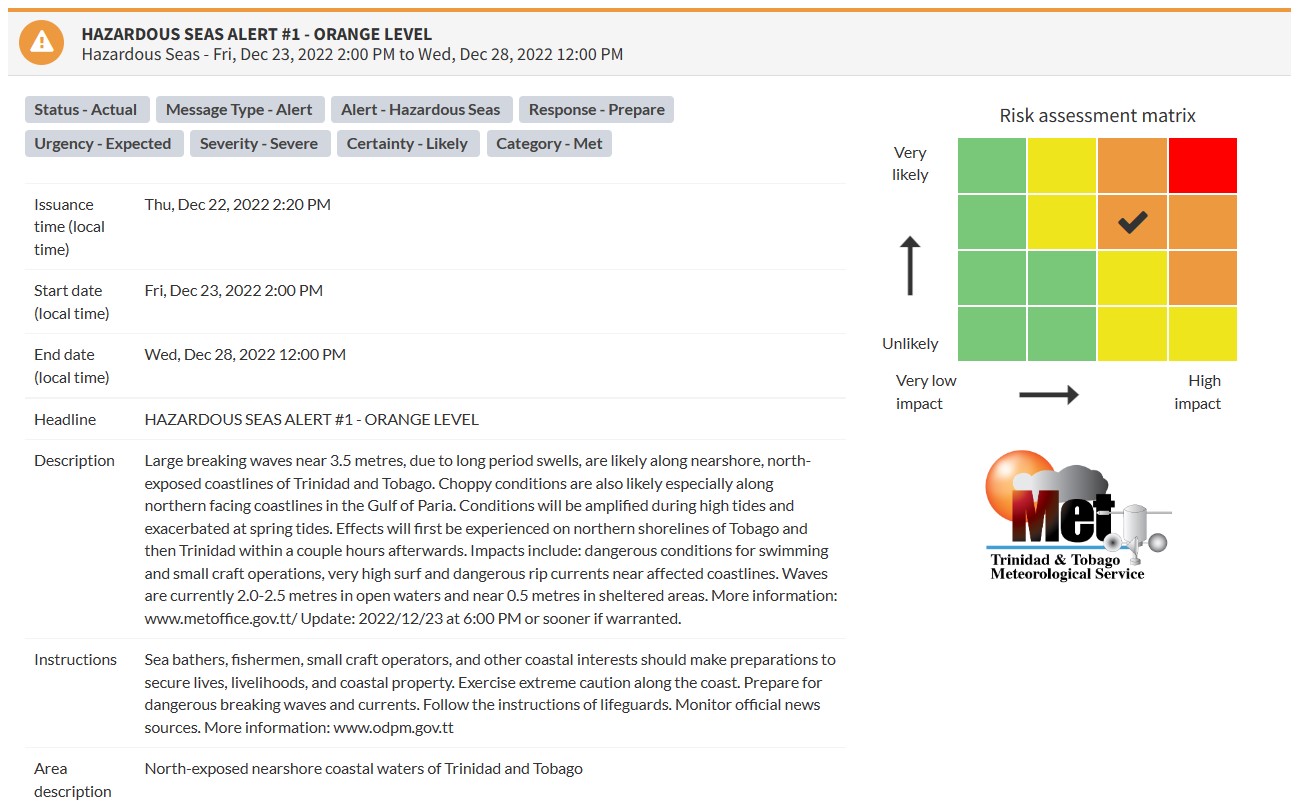This screenshot has height=805, width=1297.
Task: Click the 'Description' row label
Action: click(x=74, y=460)
